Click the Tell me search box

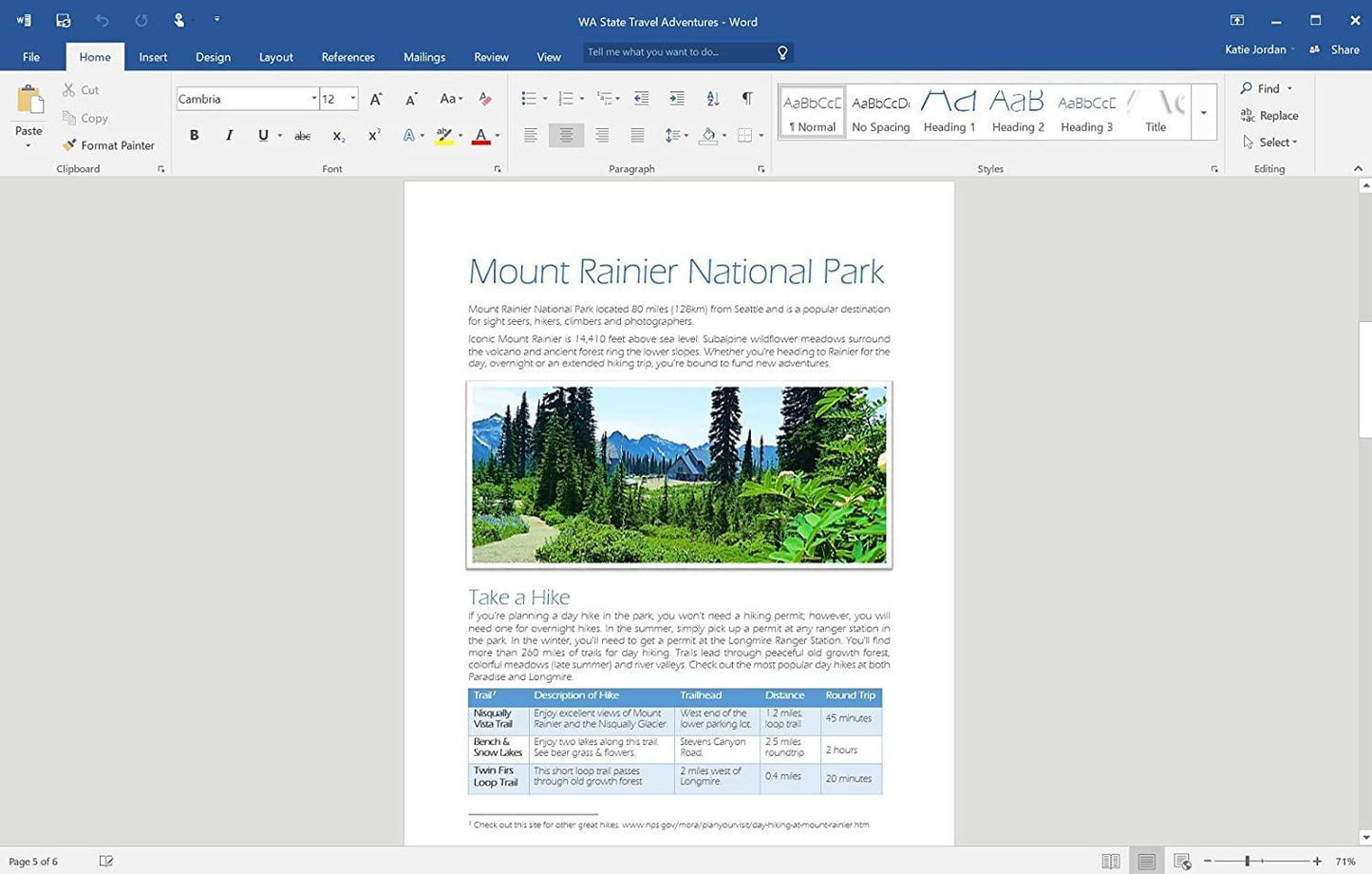click(x=679, y=51)
